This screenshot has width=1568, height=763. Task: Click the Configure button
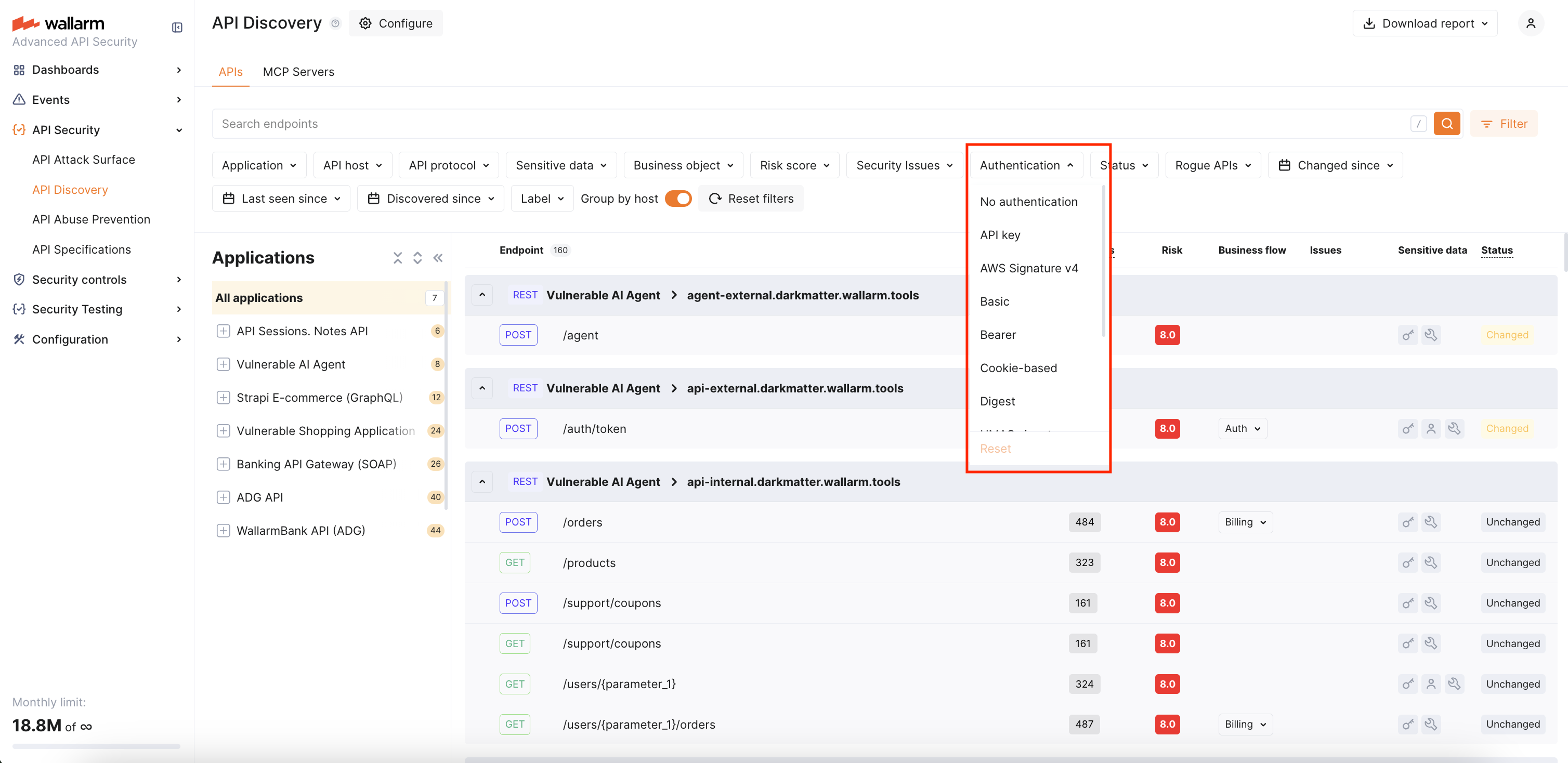click(x=396, y=23)
